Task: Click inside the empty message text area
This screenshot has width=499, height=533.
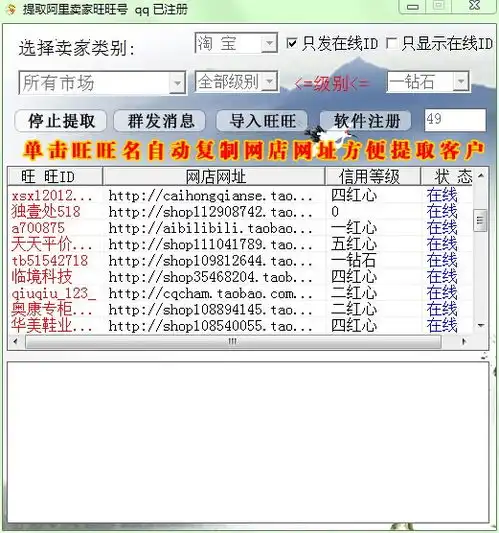Action: [247, 442]
